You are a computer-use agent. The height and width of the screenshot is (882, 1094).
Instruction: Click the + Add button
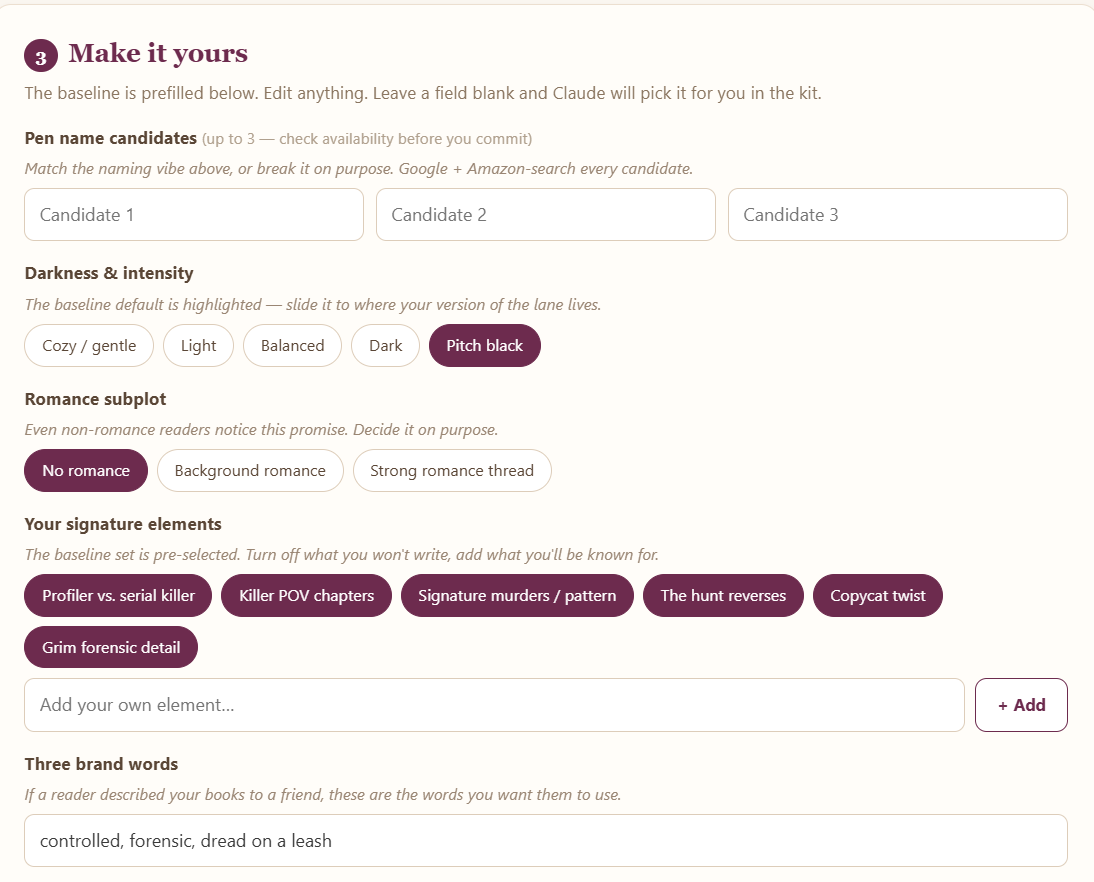[x=1021, y=705]
